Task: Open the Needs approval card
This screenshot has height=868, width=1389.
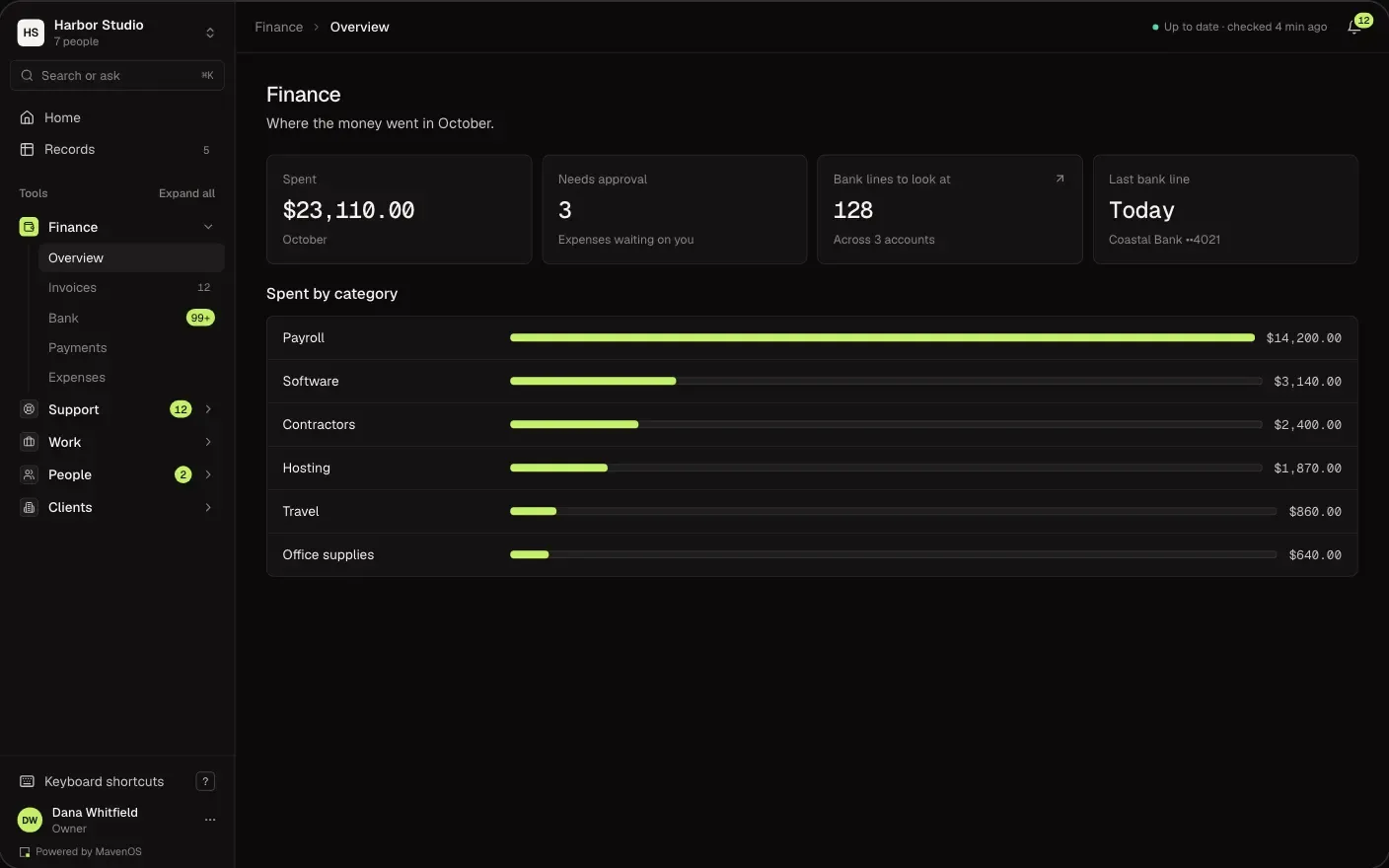Action: pos(675,209)
